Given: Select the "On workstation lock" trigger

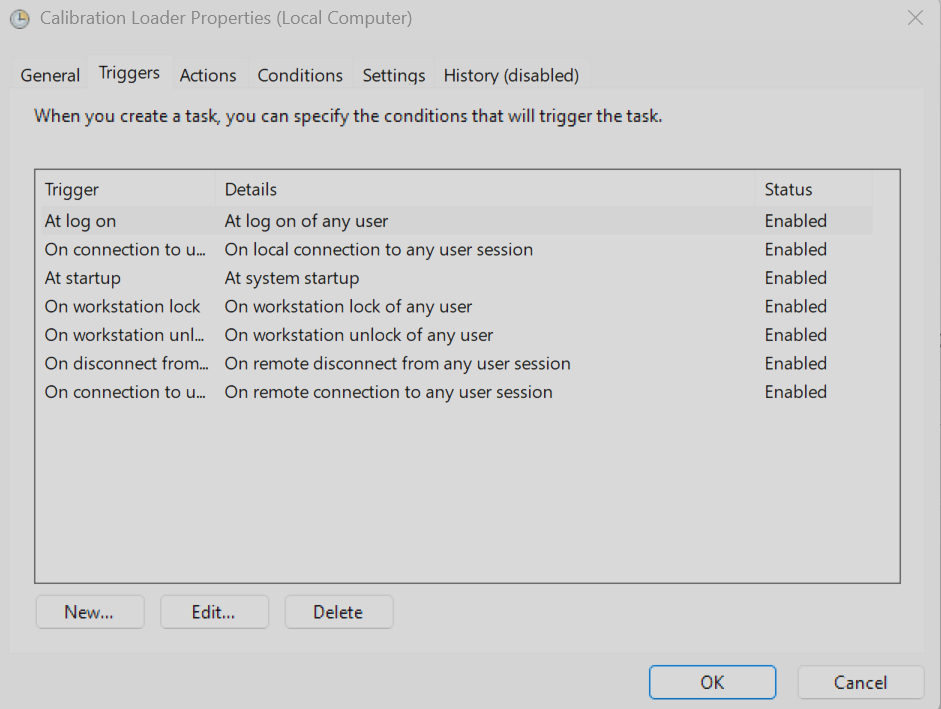Looking at the screenshot, I should click(122, 306).
